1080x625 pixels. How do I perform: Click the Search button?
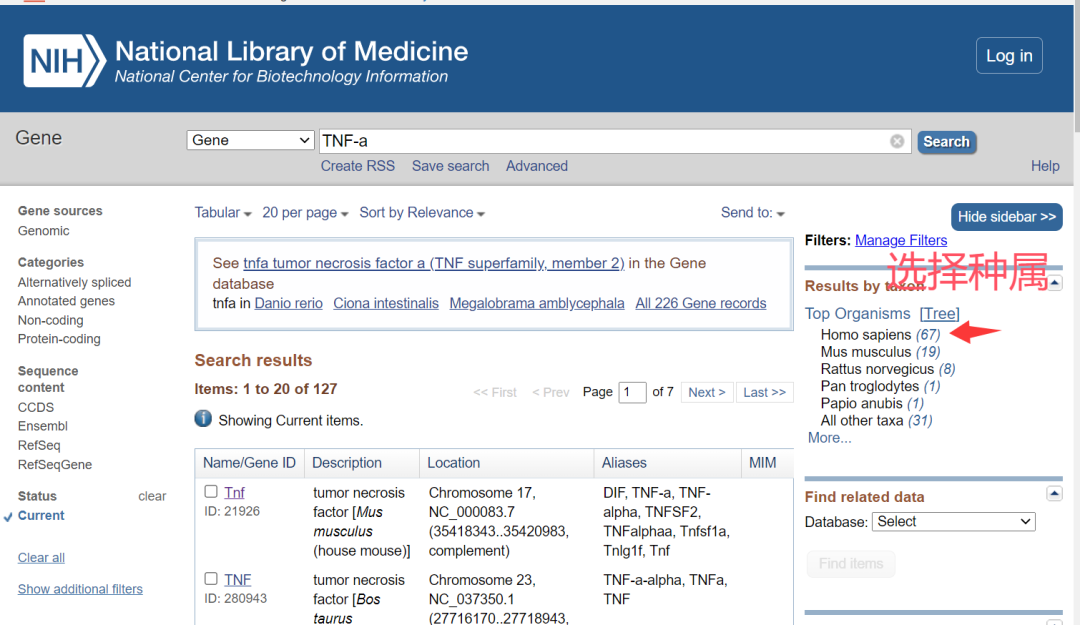click(x=946, y=142)
